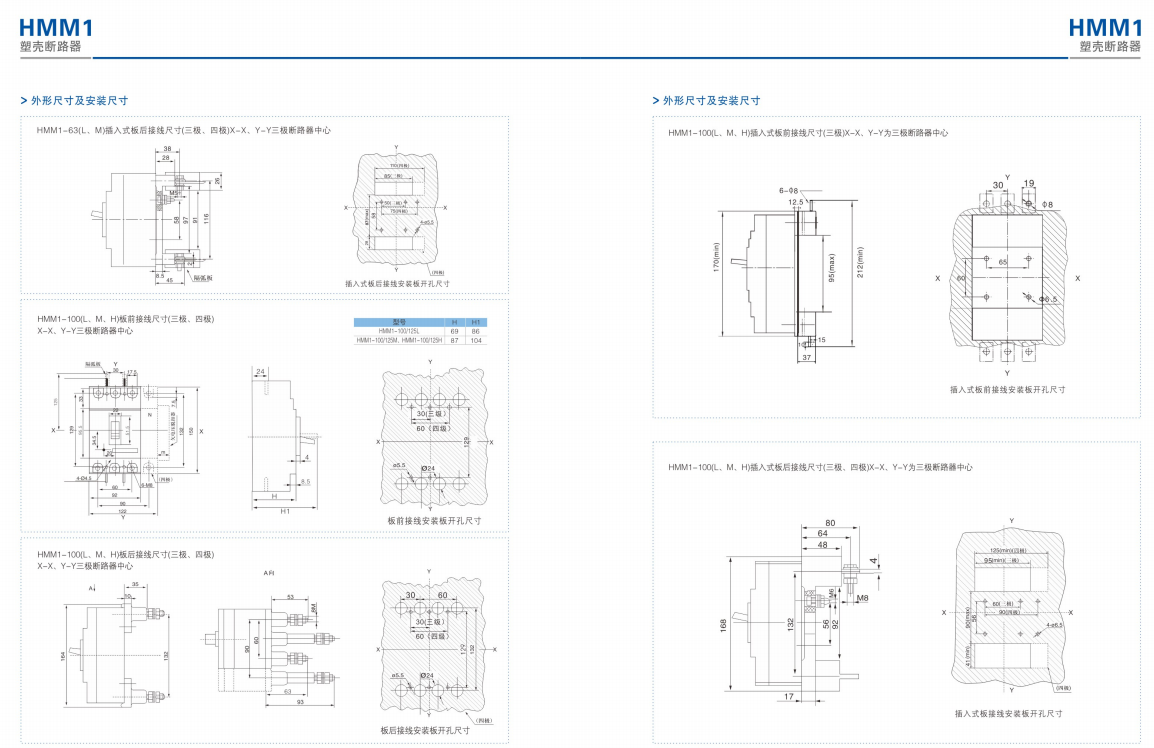Click the 'H1' dimension under the side profile drawing
1154x748 pixels.
(x=284, y=510)
